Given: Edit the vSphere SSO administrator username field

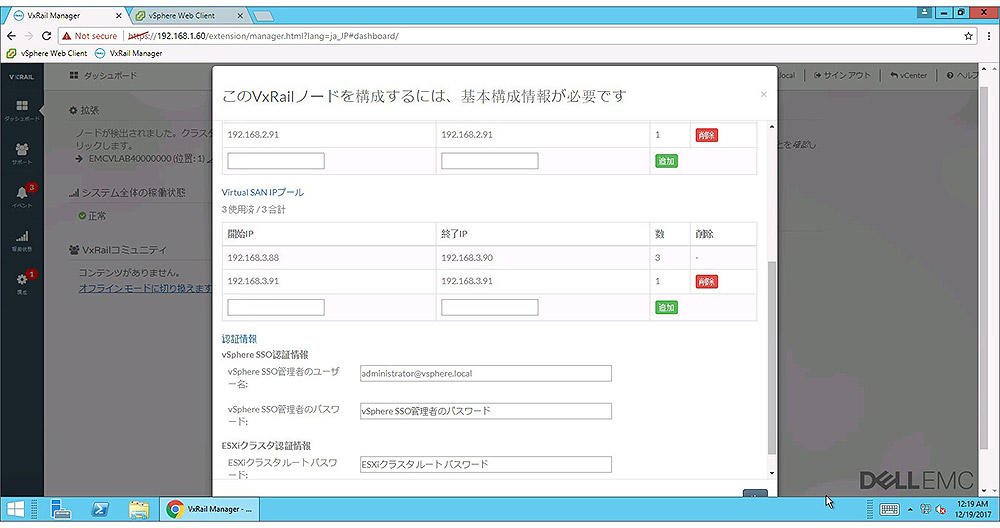Looking at the screenshot, I should (485, 374).
